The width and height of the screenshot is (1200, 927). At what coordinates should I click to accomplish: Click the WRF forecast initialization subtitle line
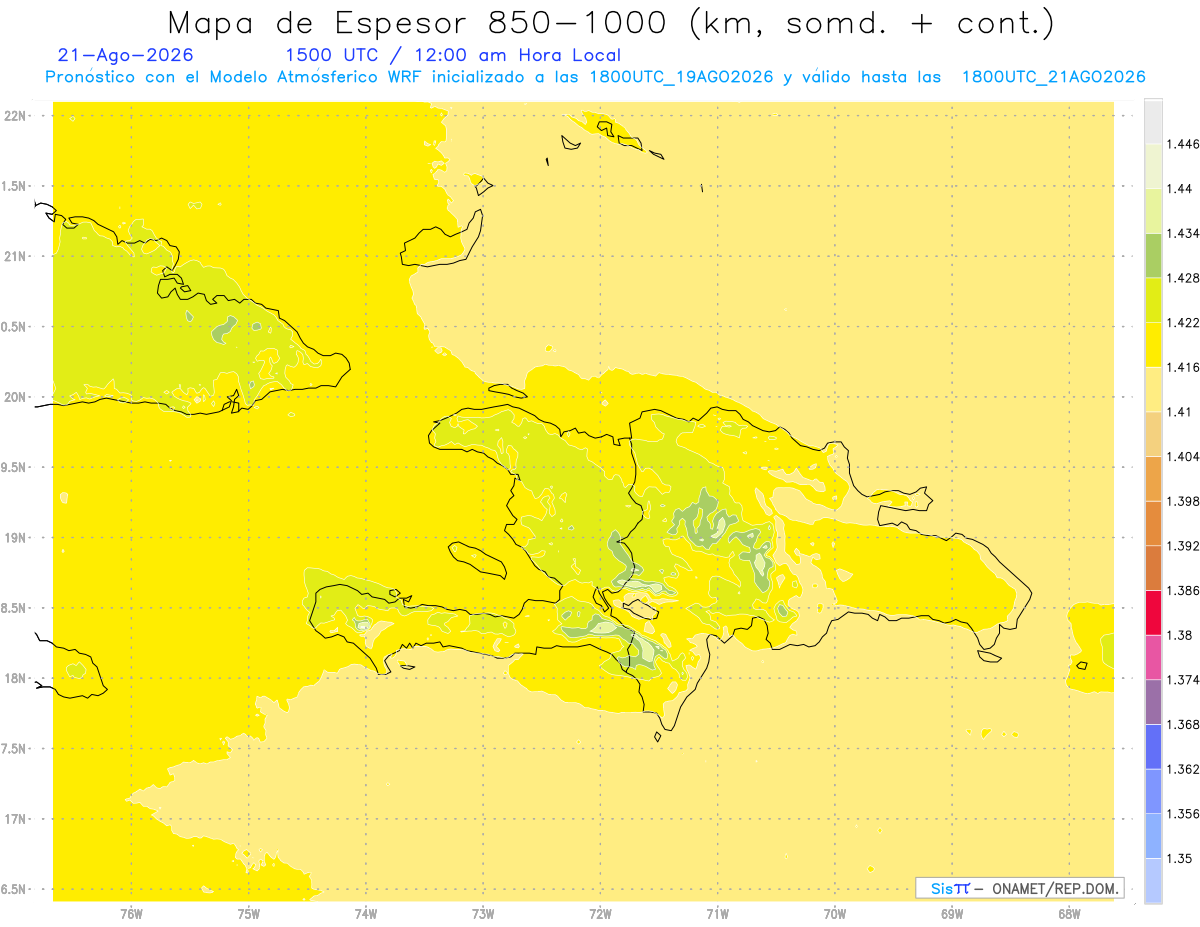pyautogui.click(x=595, y=77)
